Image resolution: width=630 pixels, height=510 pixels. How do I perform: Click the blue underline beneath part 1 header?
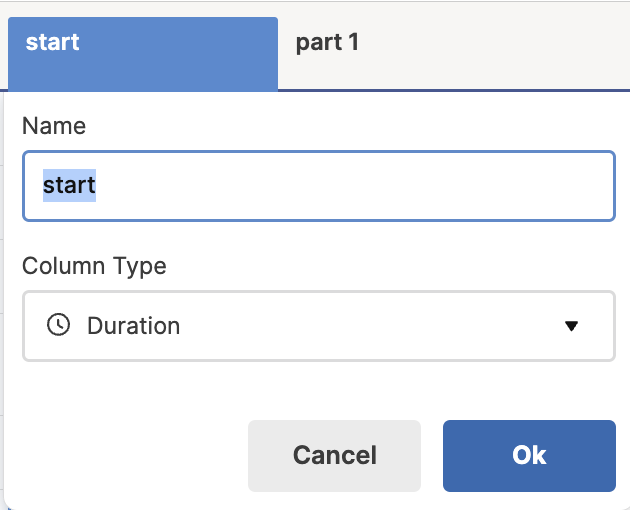(450, 90)
